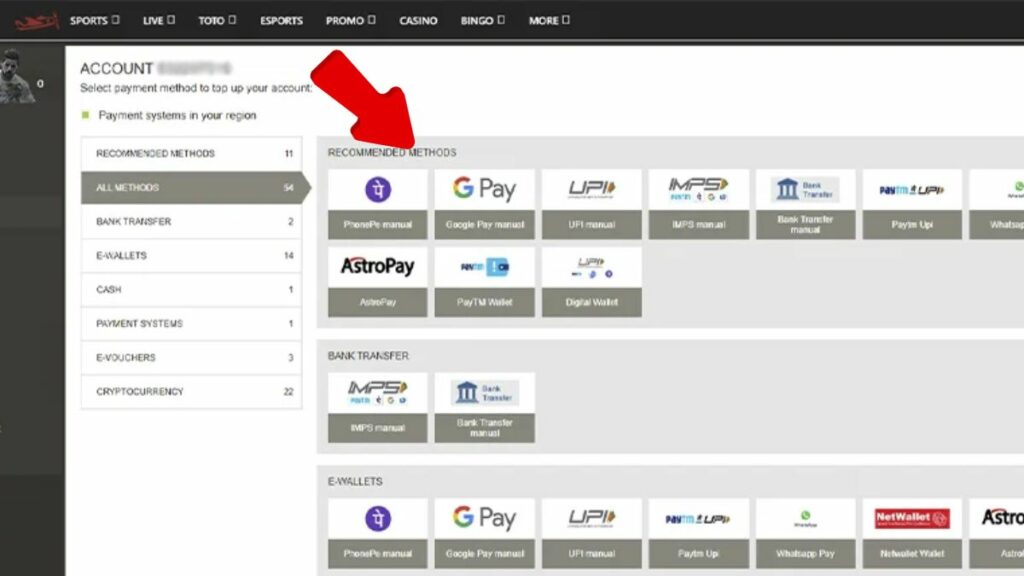Click Paytm Upi label in E-Wallets section
1024x576 pixels.
click(x=698, y=554)
